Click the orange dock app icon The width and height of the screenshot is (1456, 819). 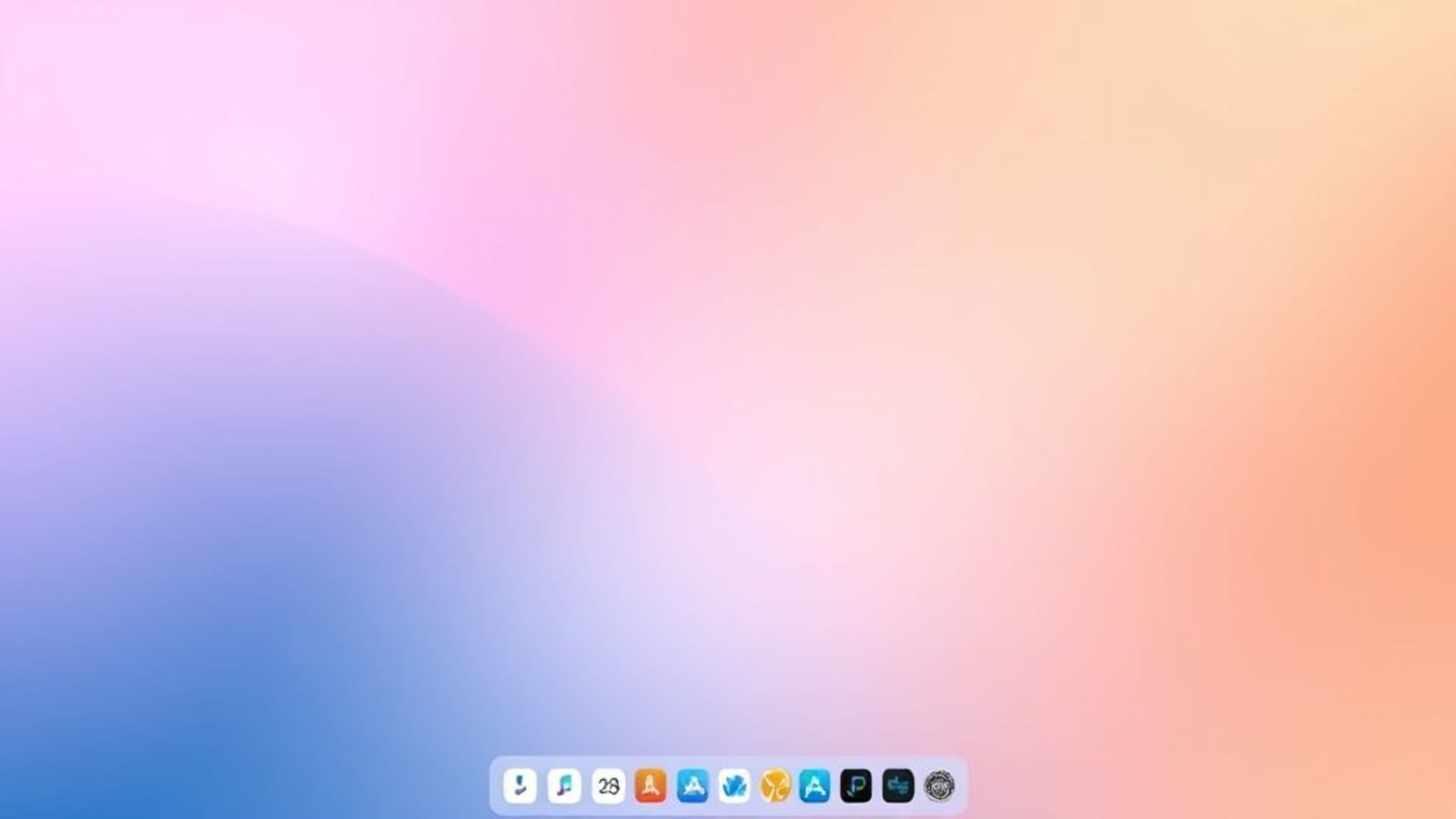point(651,786)
